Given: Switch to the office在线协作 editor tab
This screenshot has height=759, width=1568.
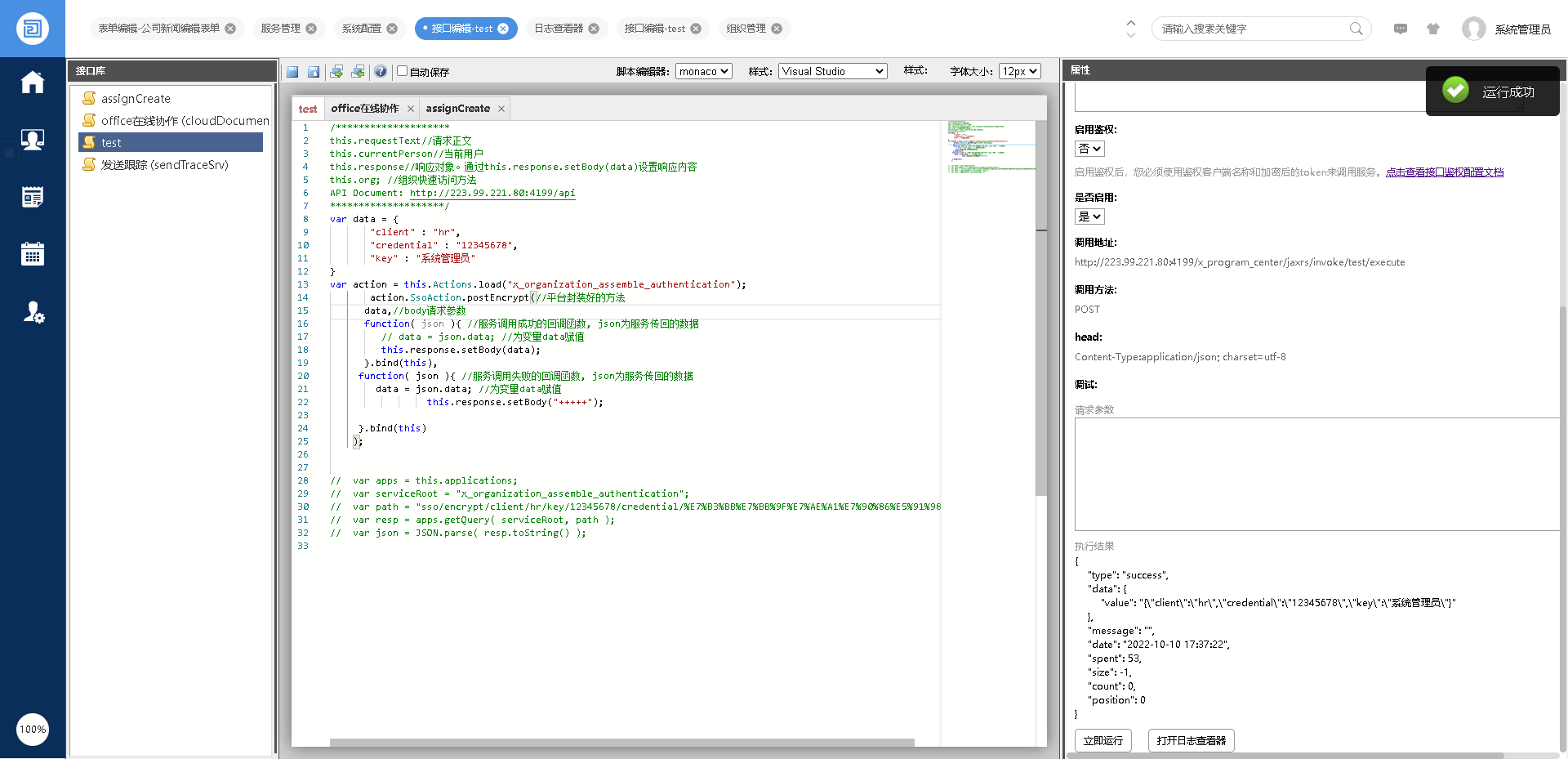Looking at the screenshot, I should click(x=364, y=109).
